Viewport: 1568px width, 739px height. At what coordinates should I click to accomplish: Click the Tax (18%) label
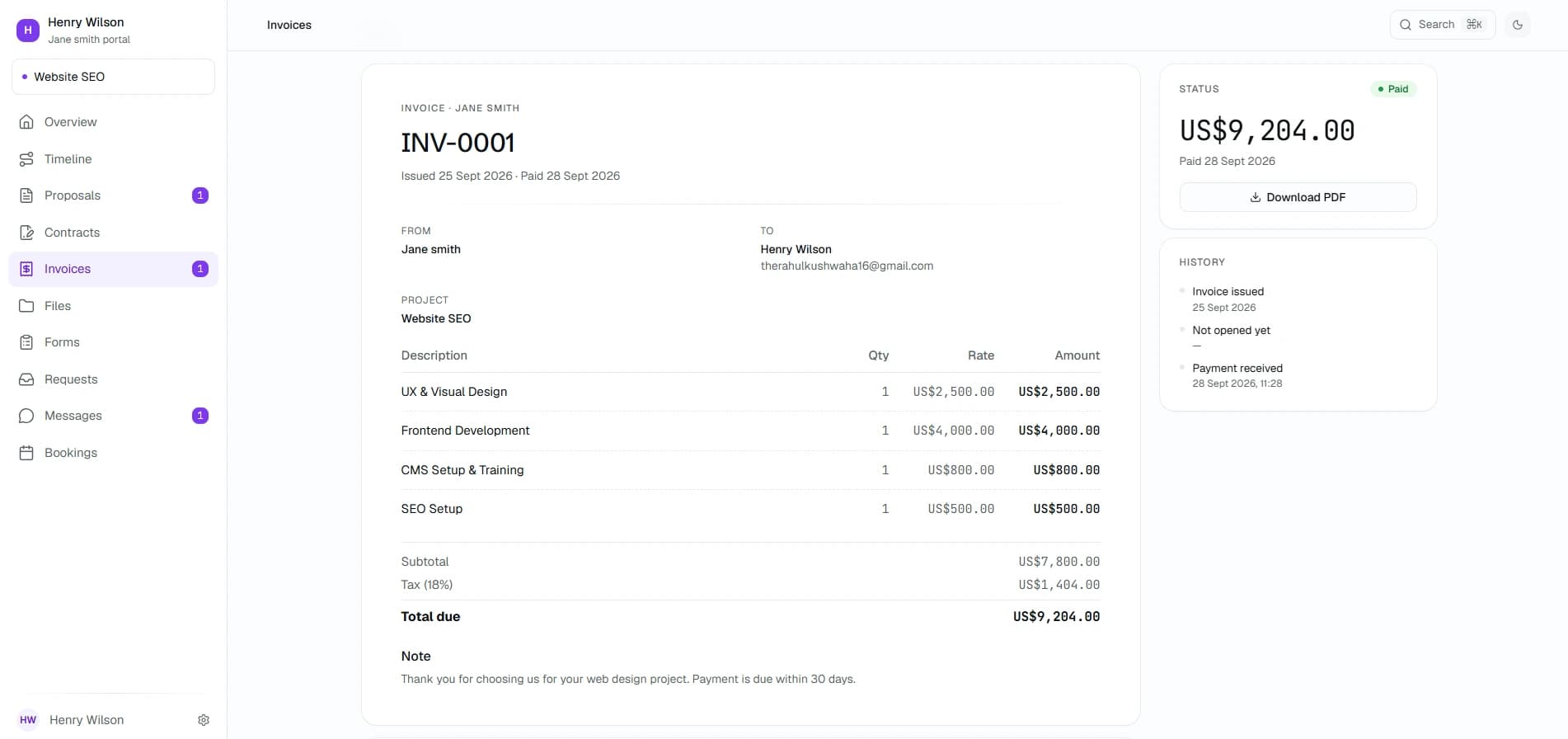tap(426, 585)
